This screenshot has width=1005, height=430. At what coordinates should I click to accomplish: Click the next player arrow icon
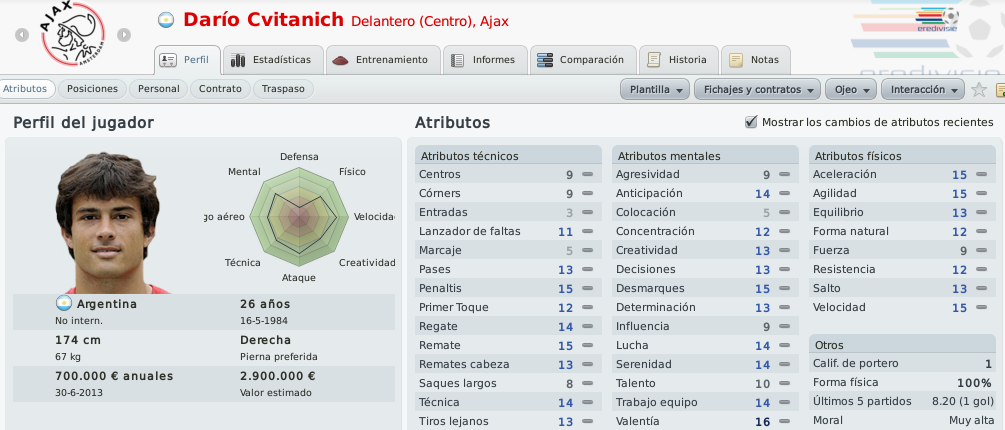(x=124, y=35)
